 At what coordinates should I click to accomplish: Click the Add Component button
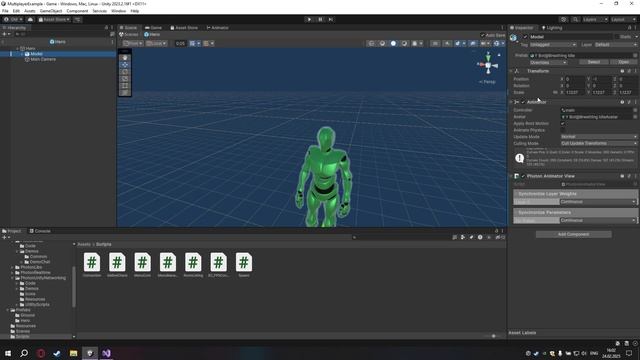(573, 234)
